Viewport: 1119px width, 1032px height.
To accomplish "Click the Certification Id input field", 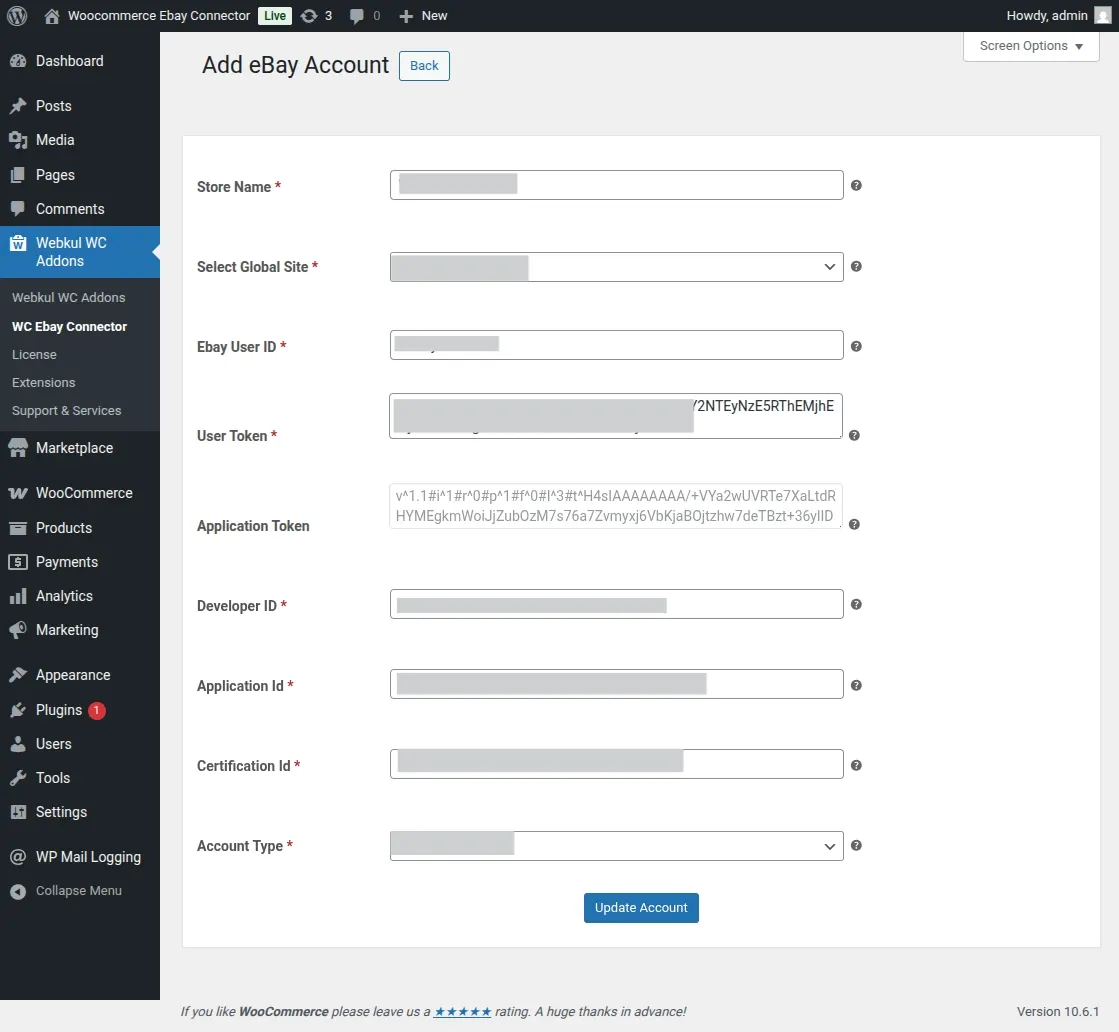I will click(617, 764).
